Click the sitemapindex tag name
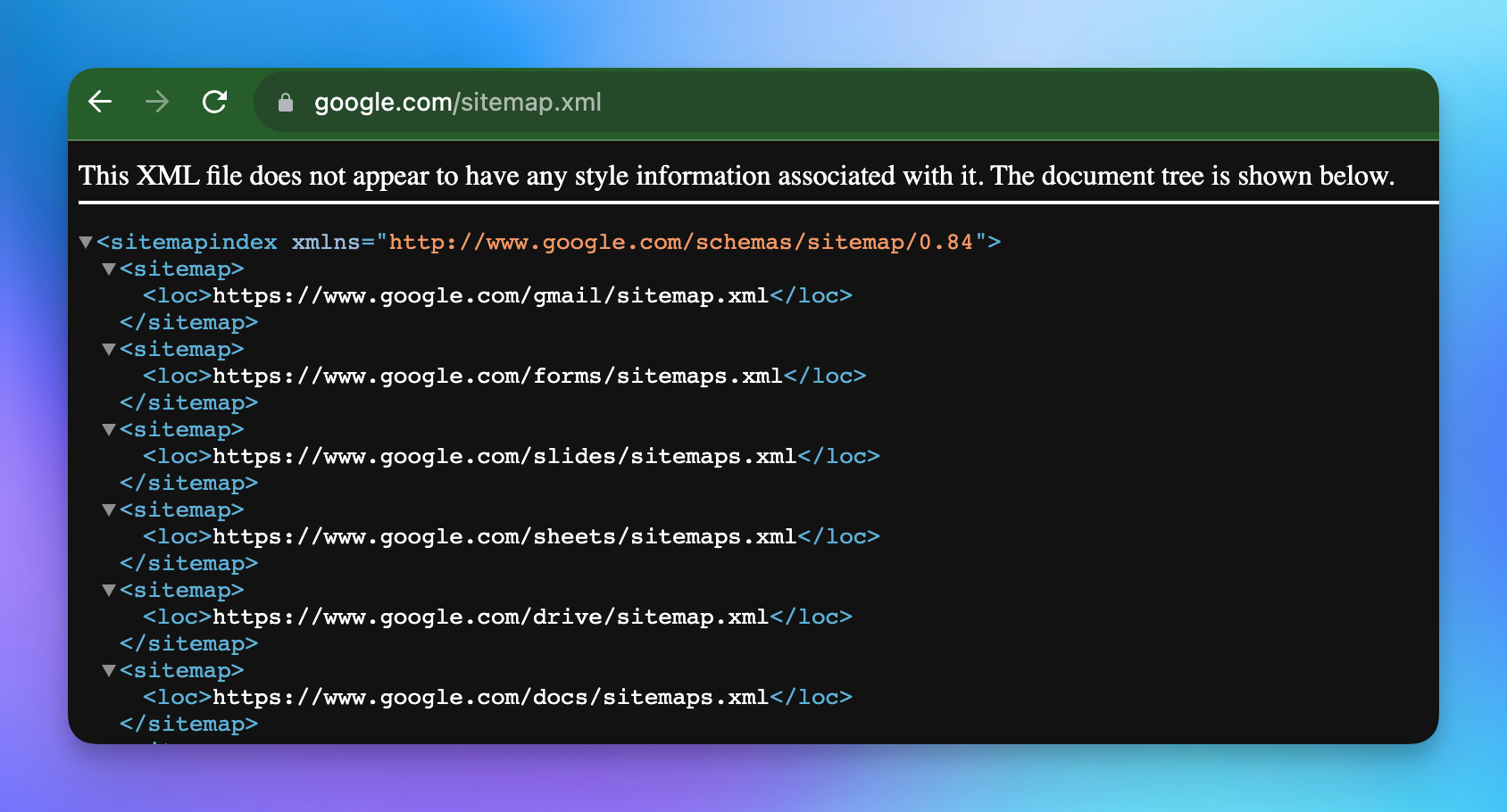 point(194,242)
